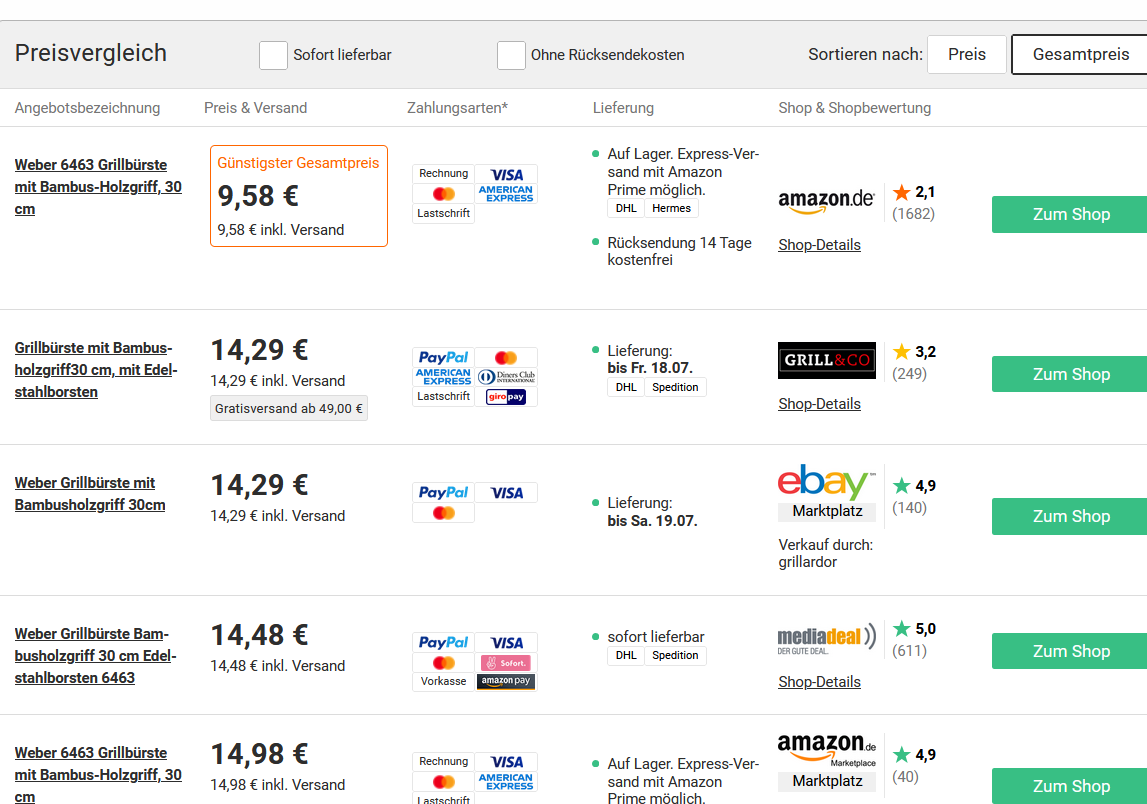The image size is (1147, 804).
Task: Click the amazon pay payment icon
Action: pyautogui.click(x=506, y=681)
